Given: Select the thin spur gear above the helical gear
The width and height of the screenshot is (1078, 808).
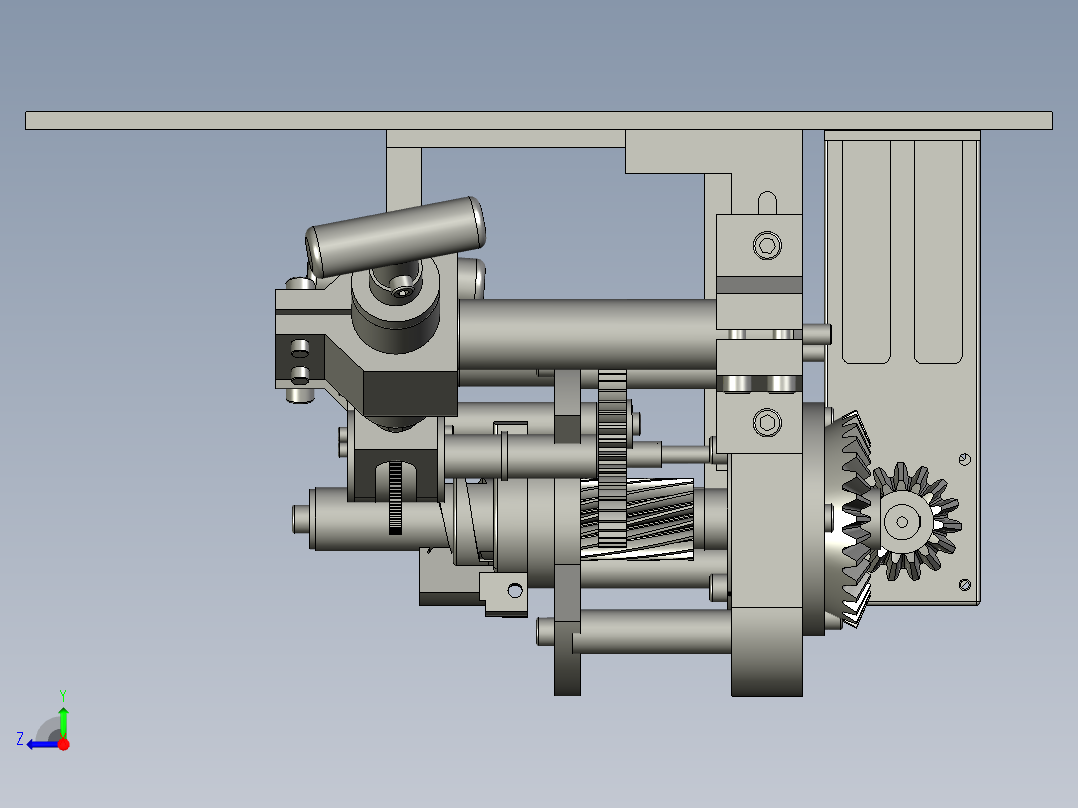Looking at the screenshot, I should 612,458.
